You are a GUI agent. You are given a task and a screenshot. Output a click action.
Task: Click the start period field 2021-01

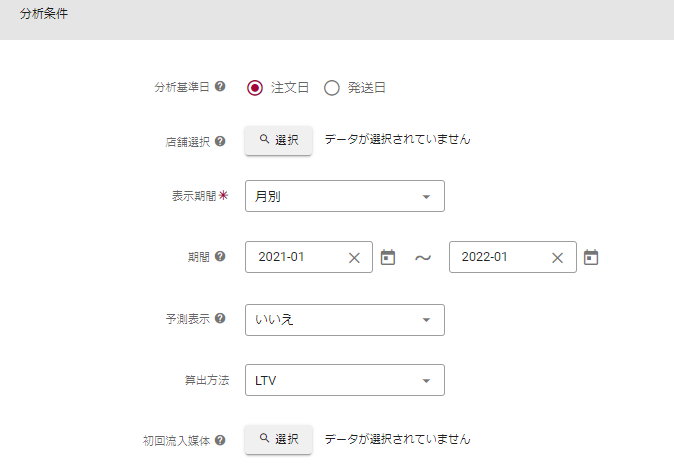point(295,257)
